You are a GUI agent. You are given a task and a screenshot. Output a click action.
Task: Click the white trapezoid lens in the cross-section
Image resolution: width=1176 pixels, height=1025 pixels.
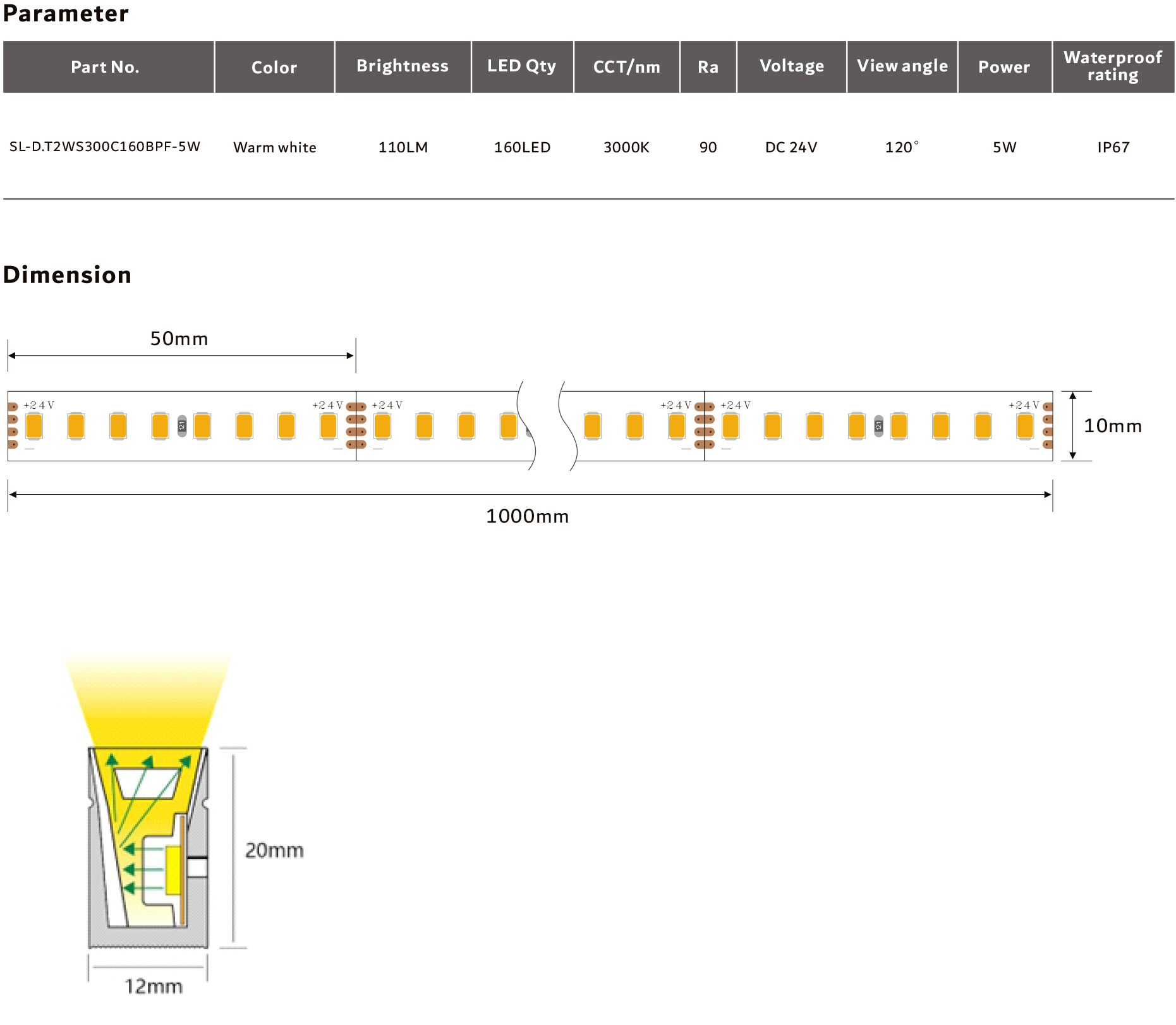[x=147, y=784]
